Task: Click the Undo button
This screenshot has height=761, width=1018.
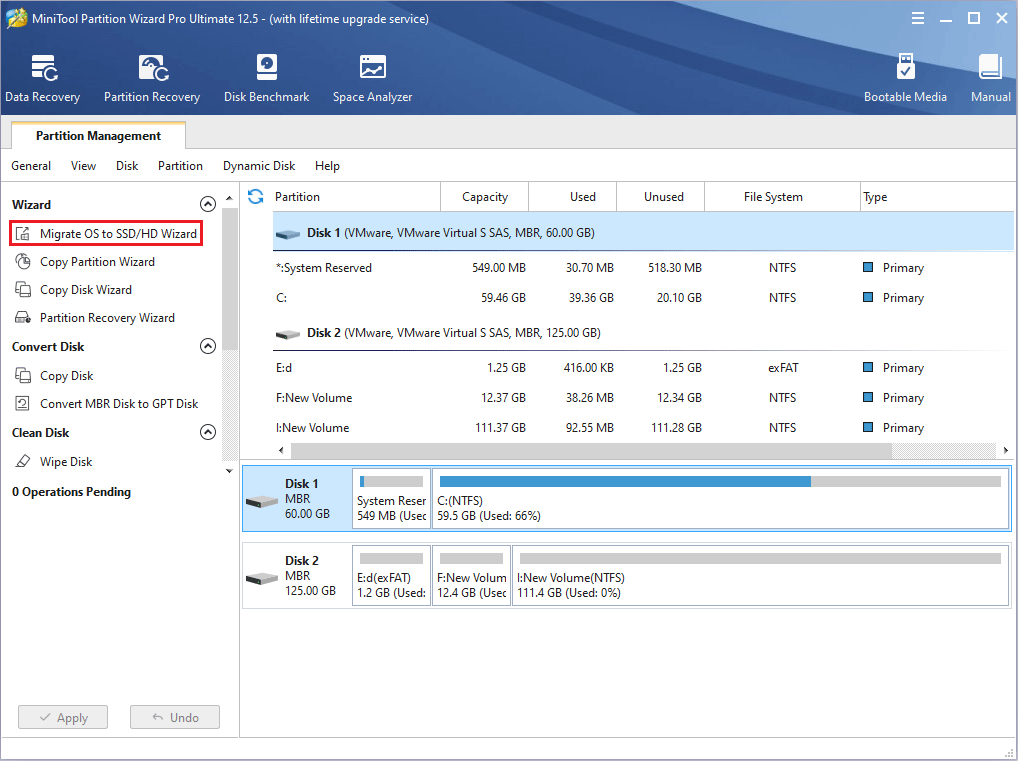Action: point(175,717)
